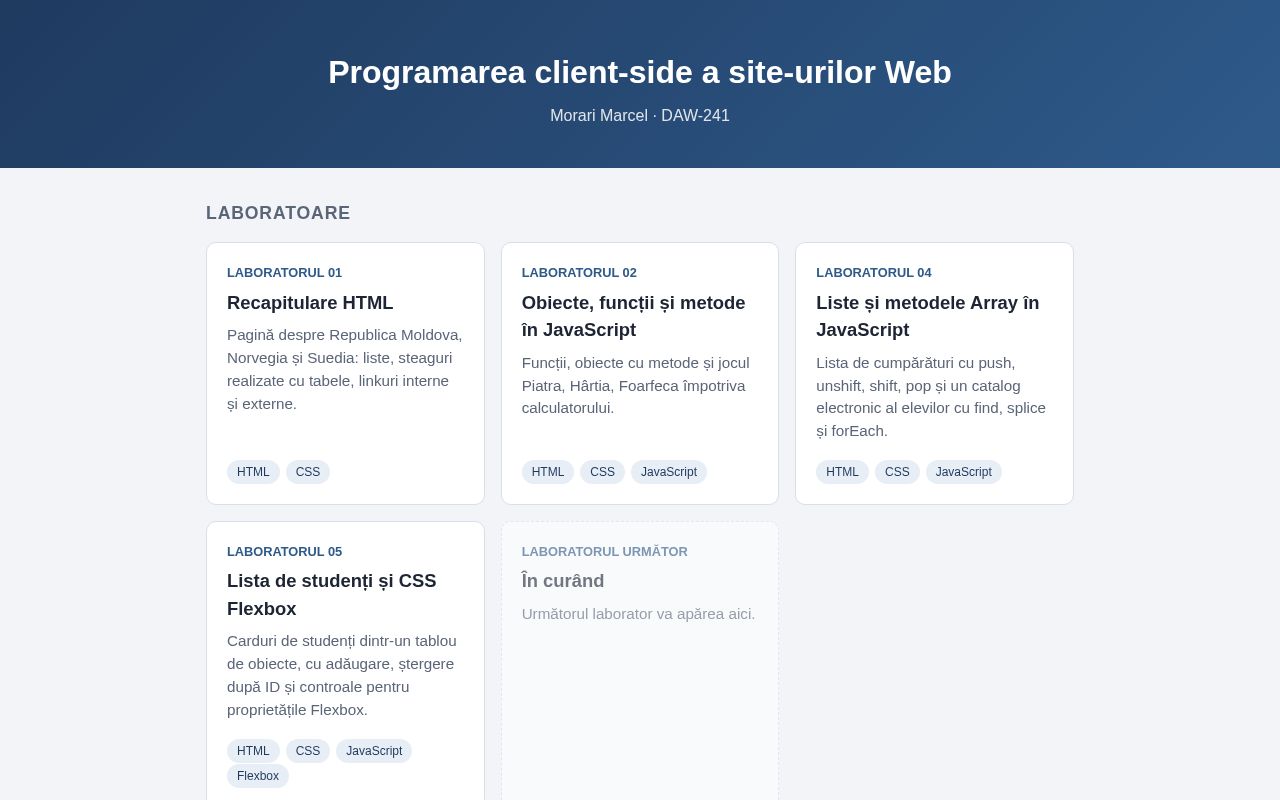Click the HTML tag under Recapitulare HTML
The height and width of the screenshot is (800, 1280).
(x=253, y=472)
